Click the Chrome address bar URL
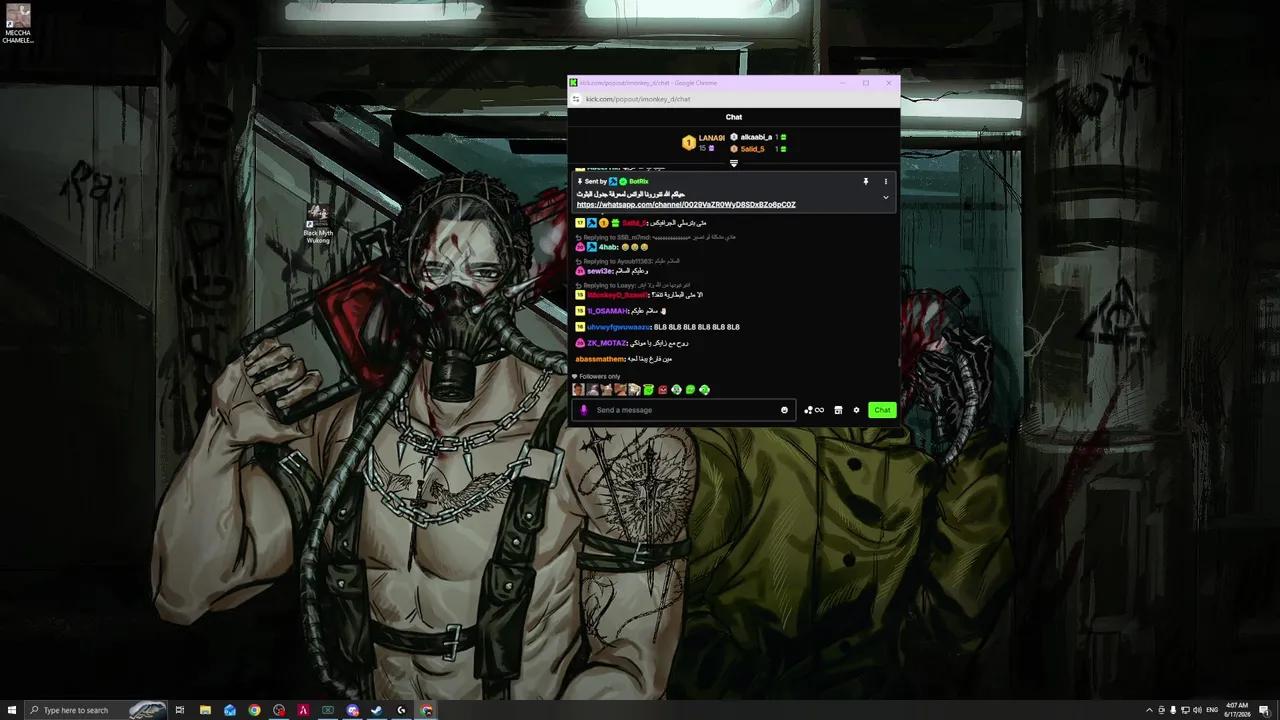The height and width of the screenshot is (720, 1280). (x=638, y=99)
